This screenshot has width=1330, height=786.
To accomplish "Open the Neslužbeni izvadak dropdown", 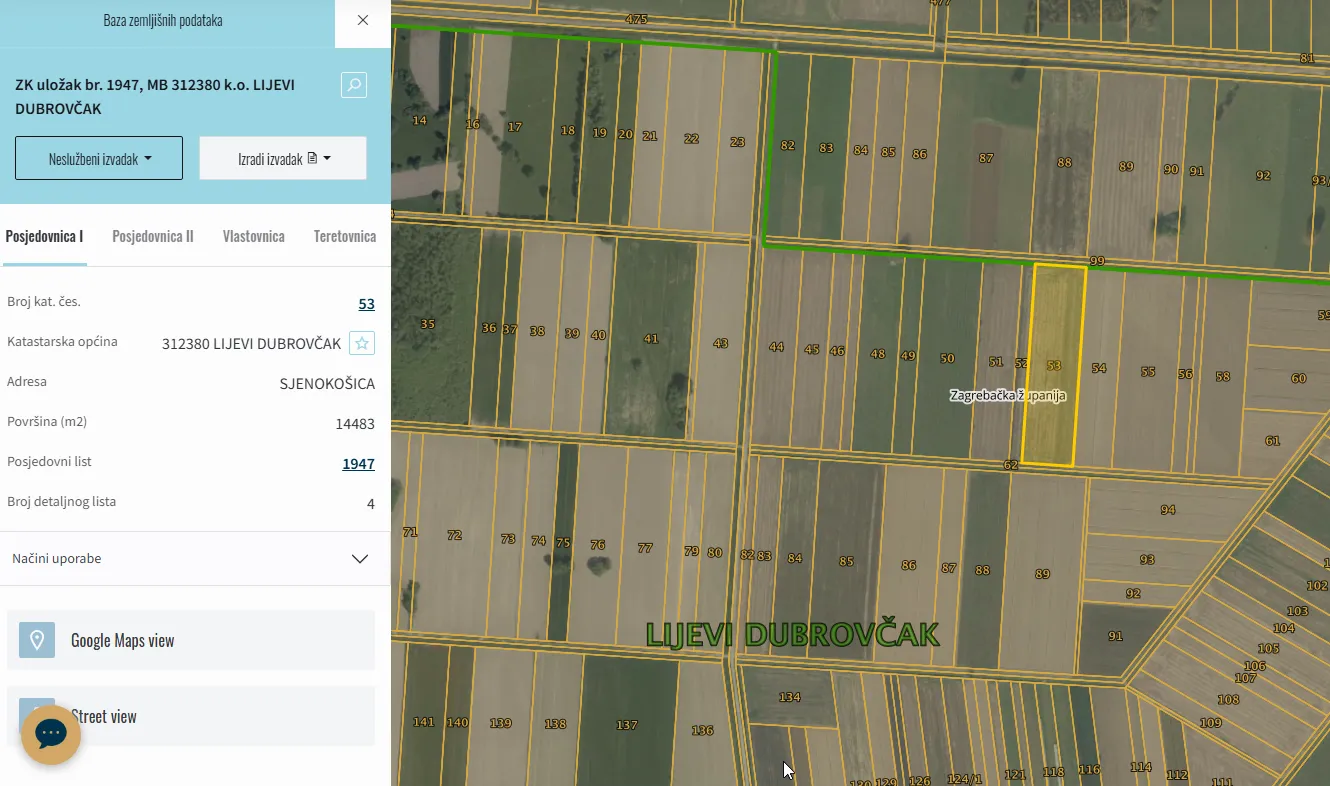I will [x=99, y=158].
